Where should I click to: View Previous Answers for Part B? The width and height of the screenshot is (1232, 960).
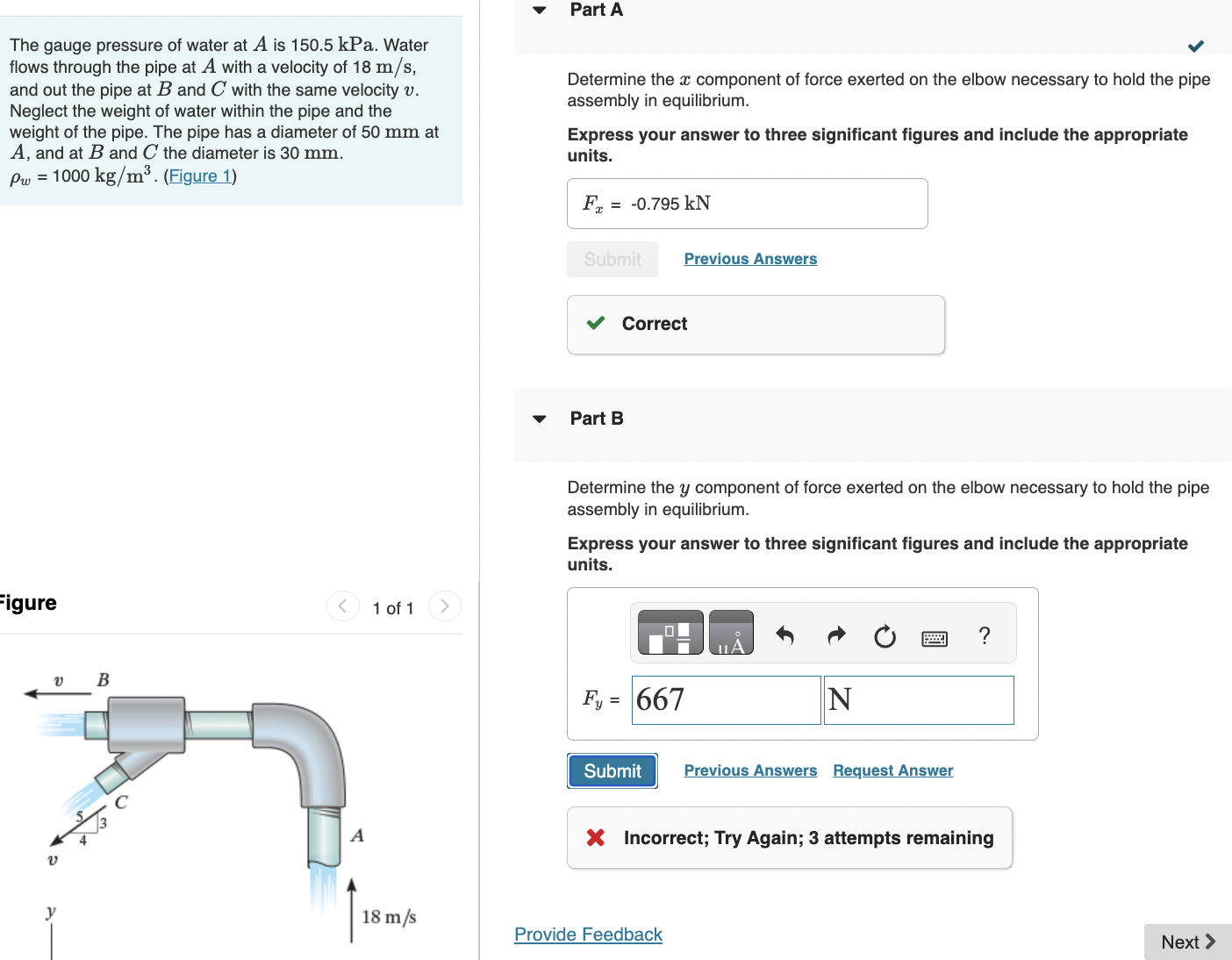[x=750, y=770]
